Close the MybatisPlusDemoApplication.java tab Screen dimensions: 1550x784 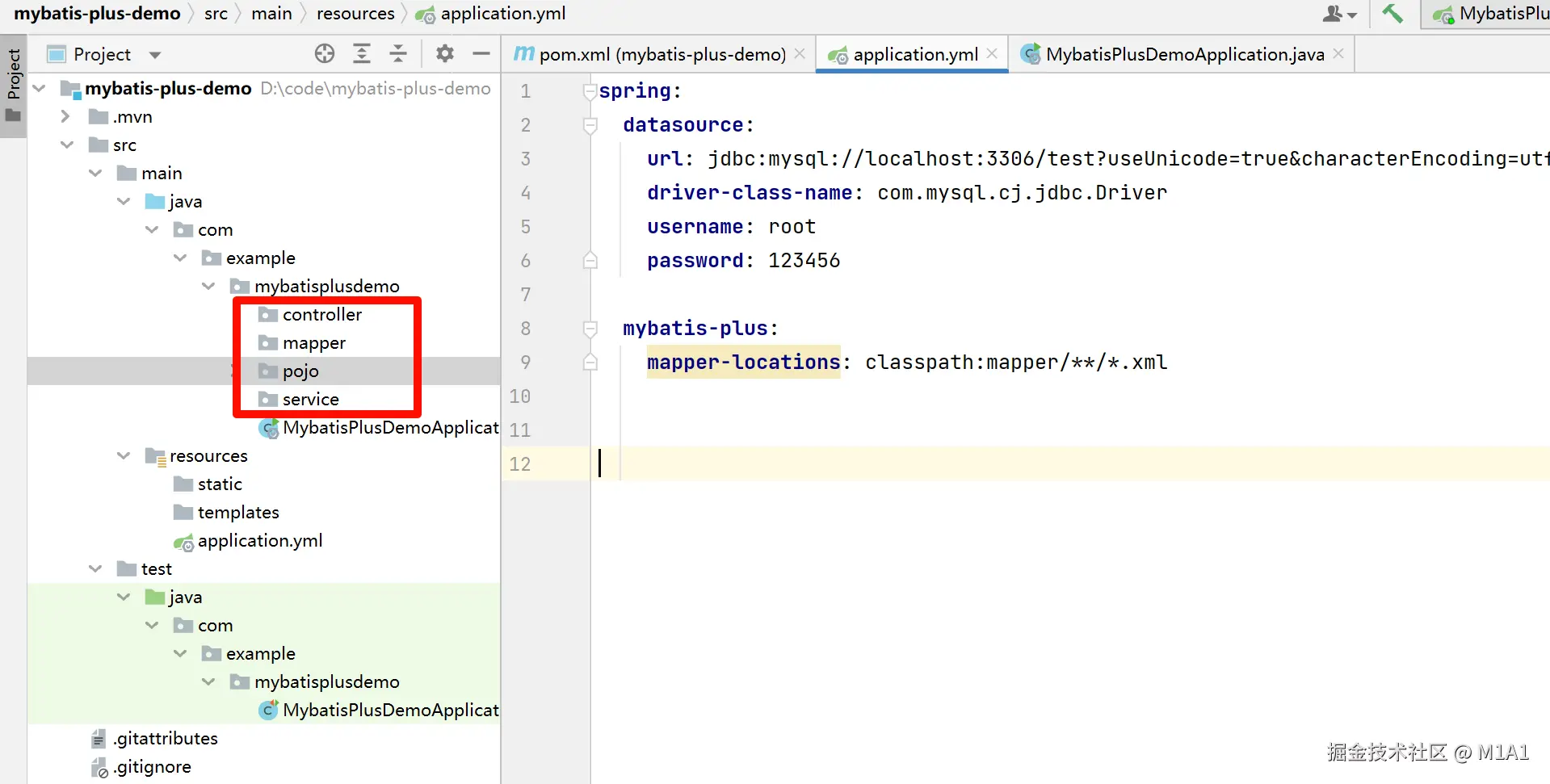[1338, 53]
